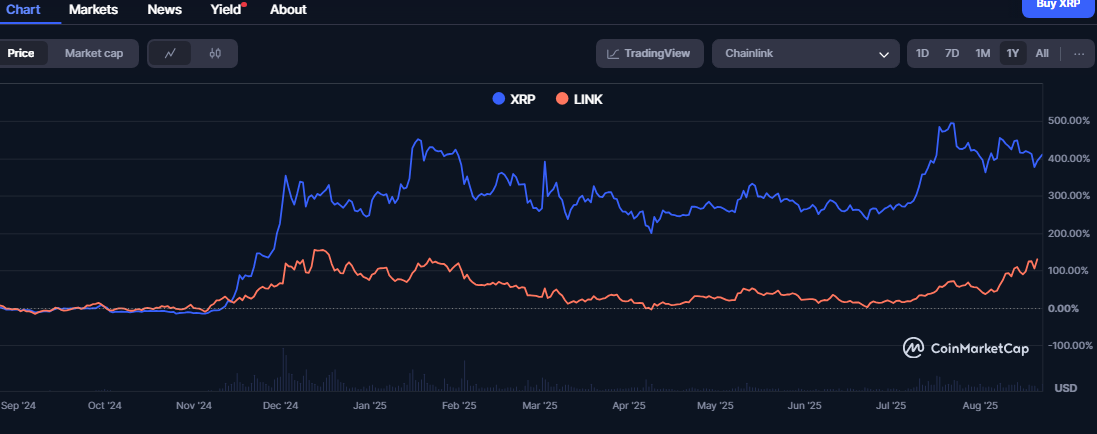Open the About tab
This screenshot has height=434, width=1097.
[288, 10]
